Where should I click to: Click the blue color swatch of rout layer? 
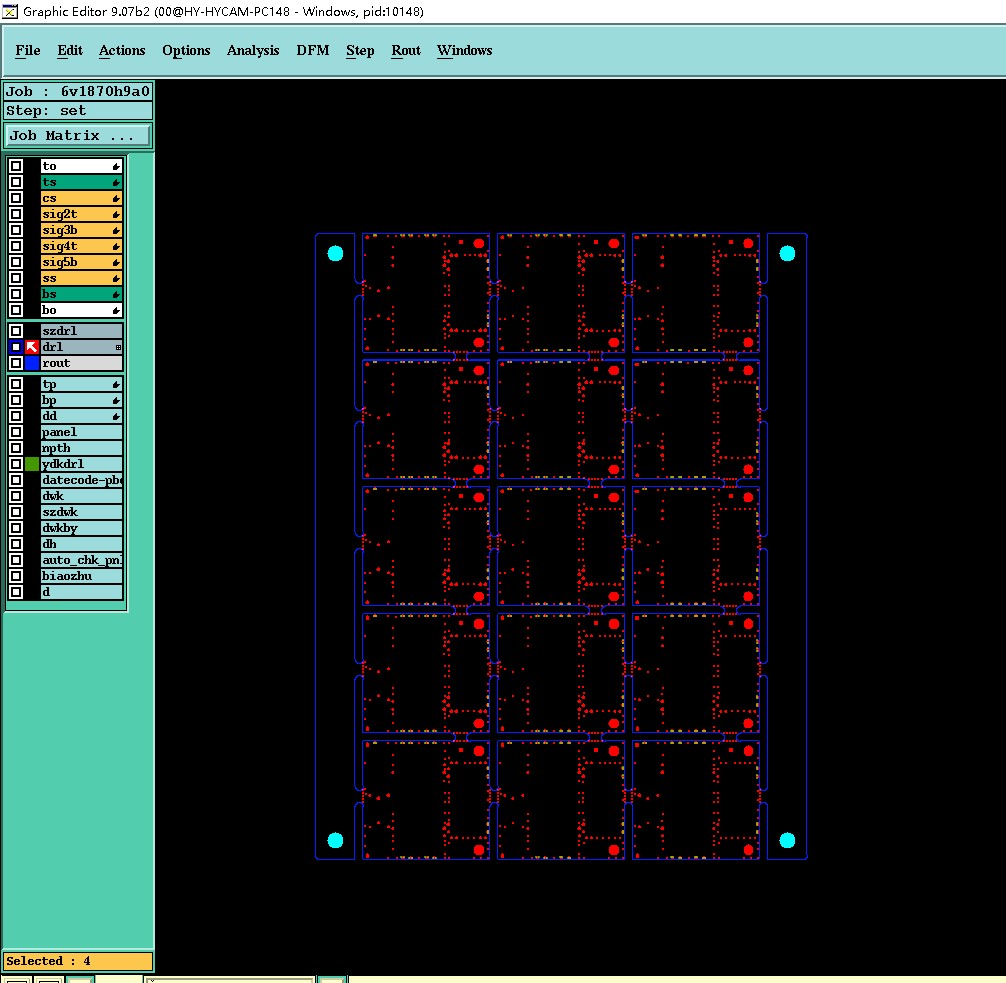(32, 363)
